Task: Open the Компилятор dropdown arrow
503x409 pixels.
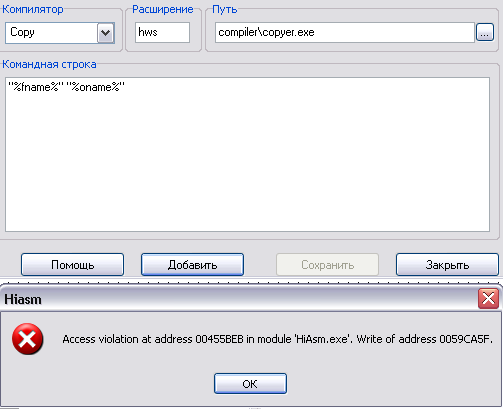Action: pyautogui.click(x=106, y=33)
